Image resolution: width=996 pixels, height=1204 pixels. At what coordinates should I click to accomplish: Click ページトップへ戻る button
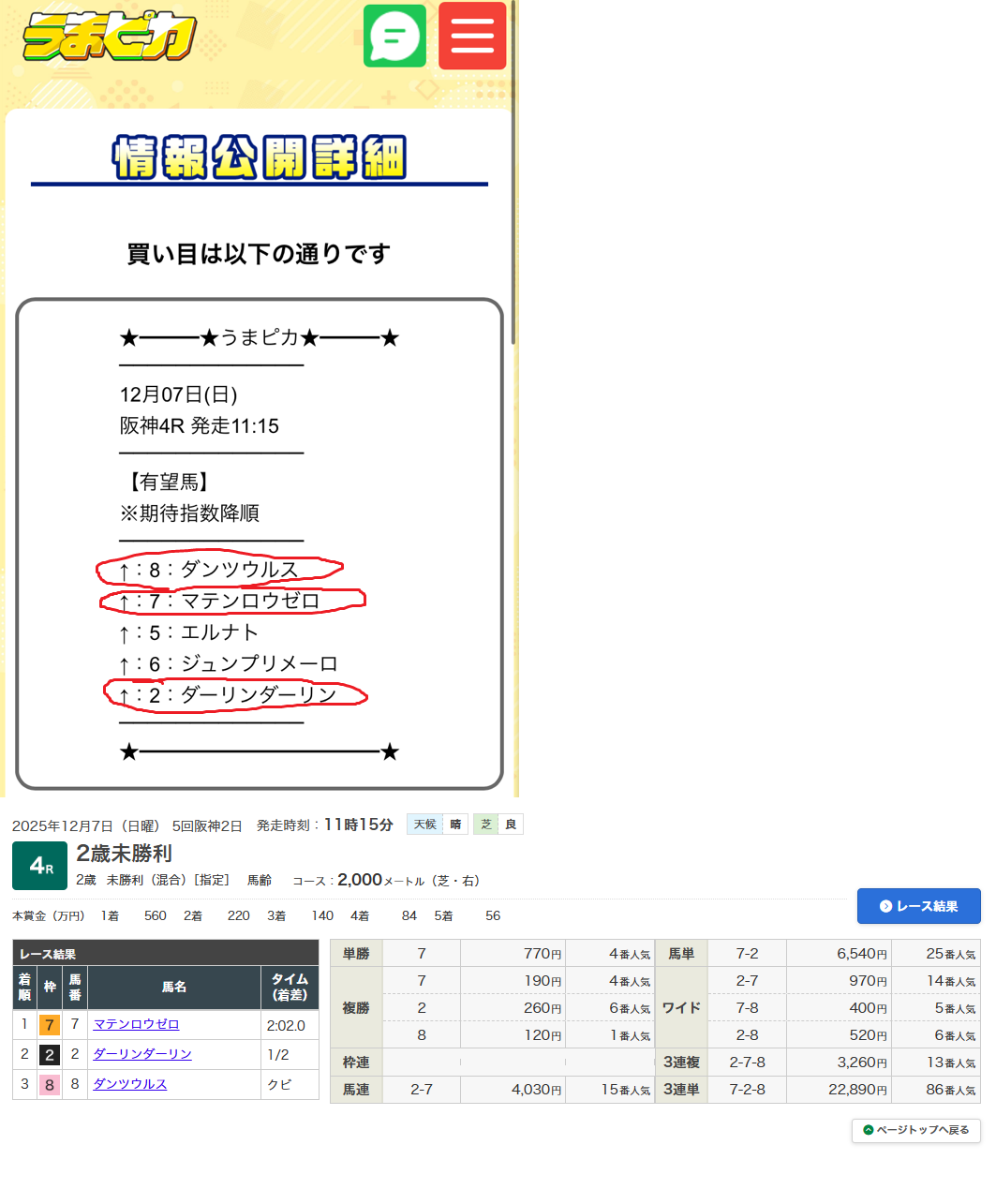coord(915,1130)
